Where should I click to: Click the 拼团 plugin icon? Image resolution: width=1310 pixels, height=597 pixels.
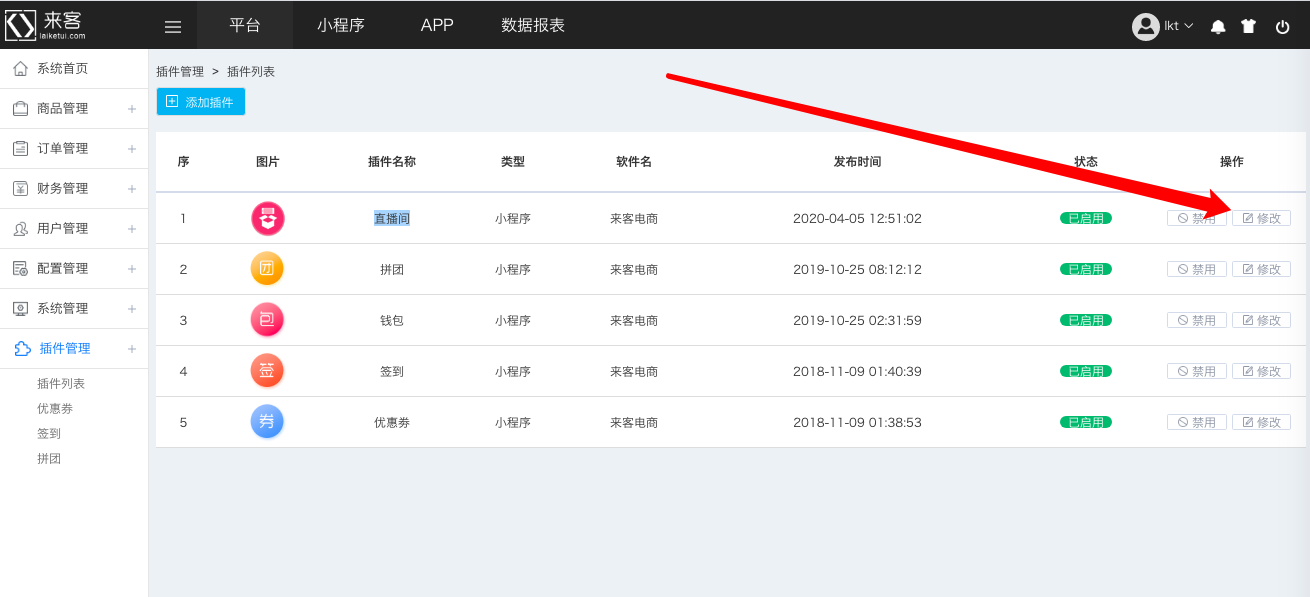267,269
